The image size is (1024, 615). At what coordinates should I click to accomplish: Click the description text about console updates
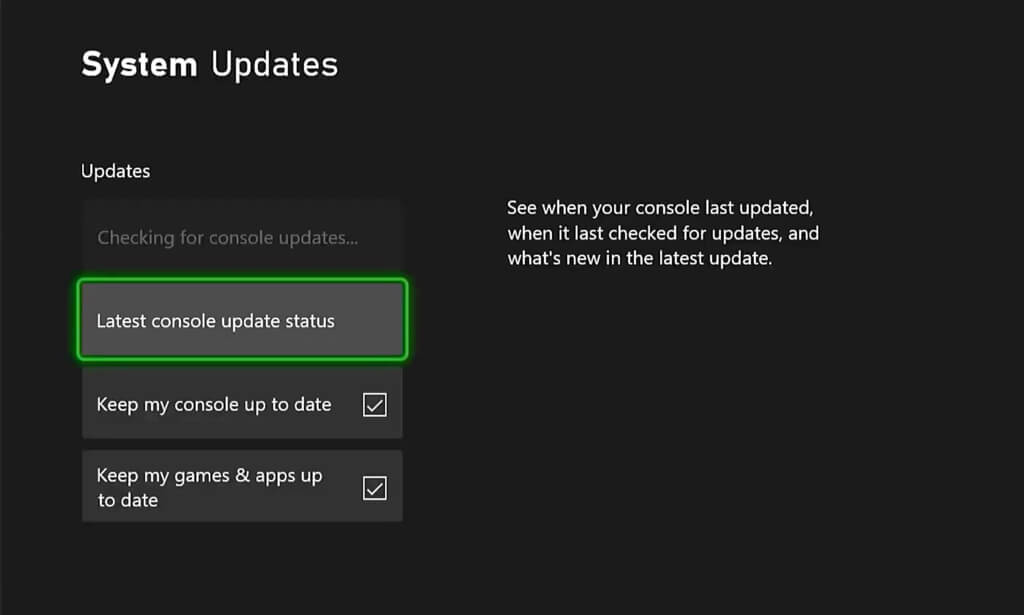tap(663, 234)
